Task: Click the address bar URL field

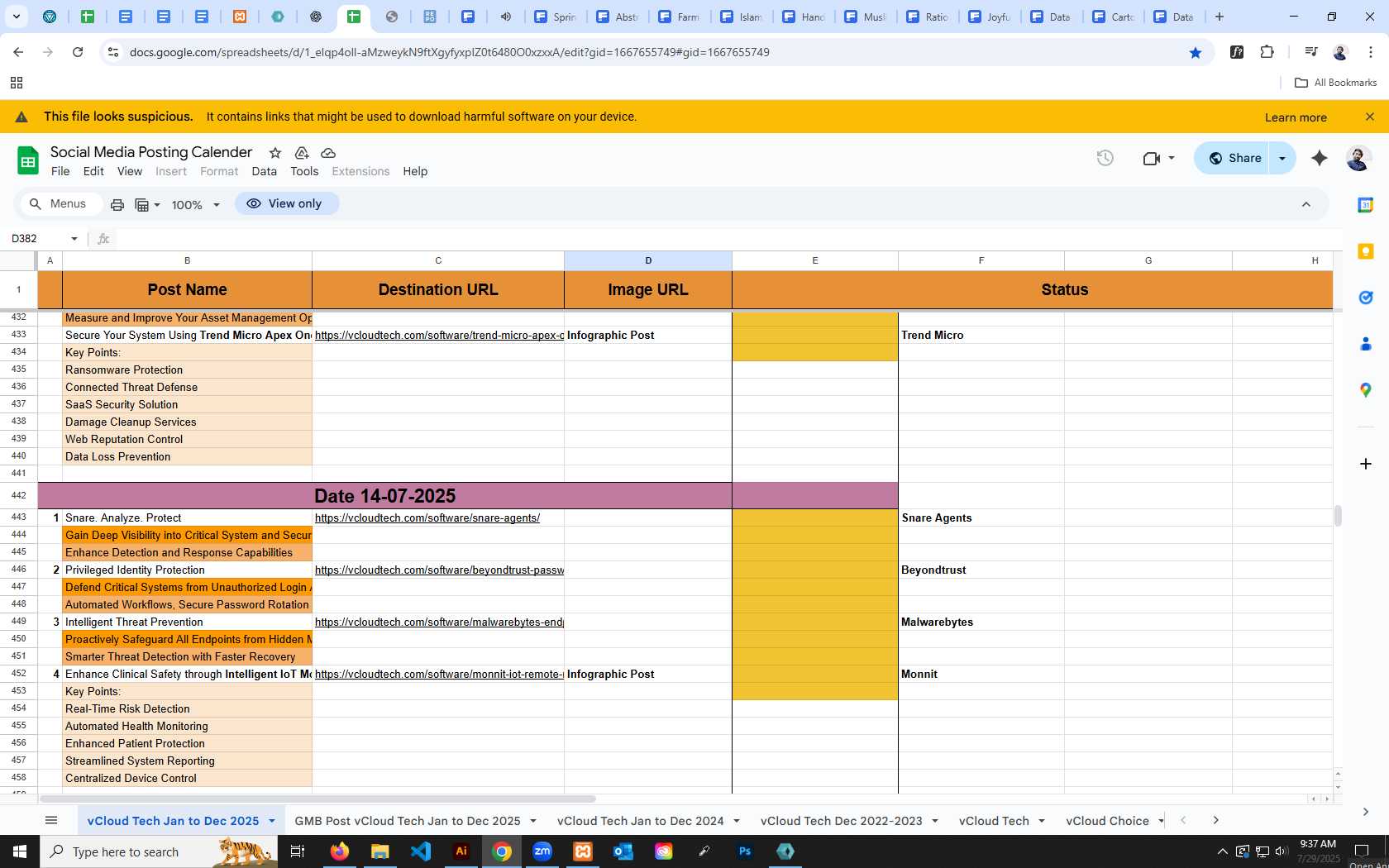Action: click(x=645, y=52)
